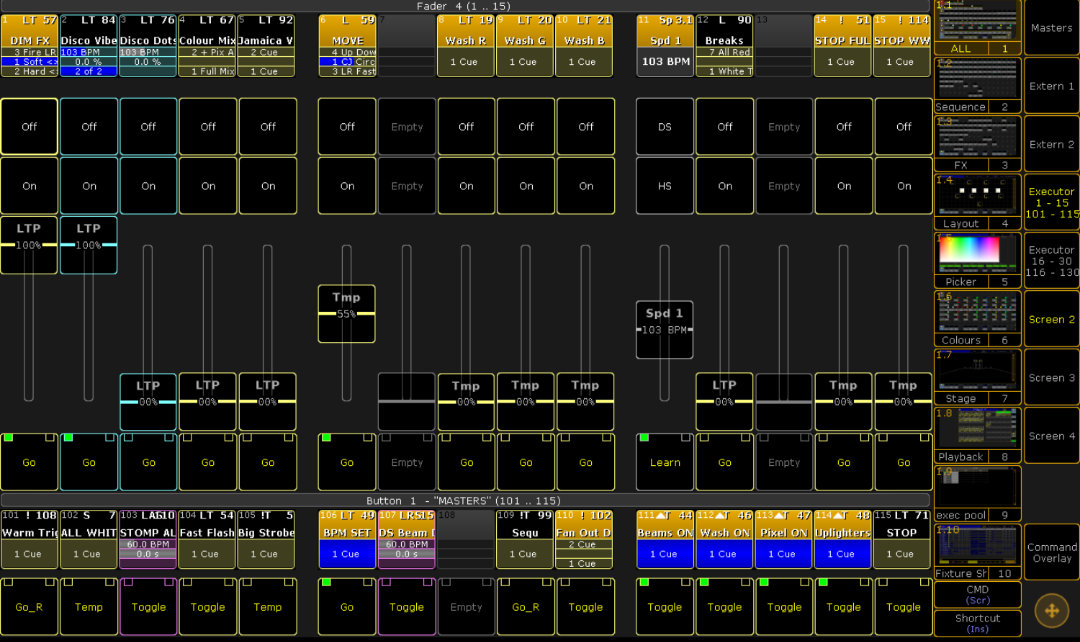Open the Layout view thumbnail

coord(977,202)
